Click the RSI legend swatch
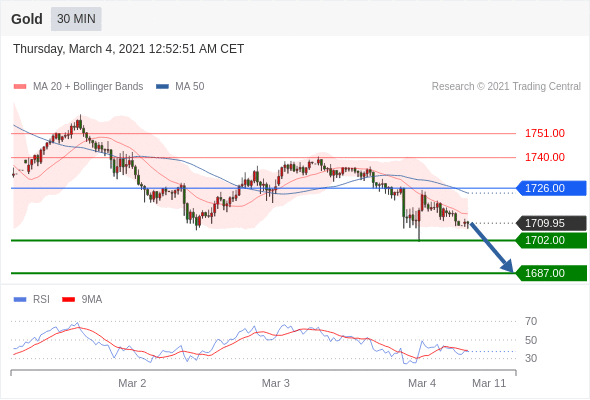590x400 pixels. 20,300
